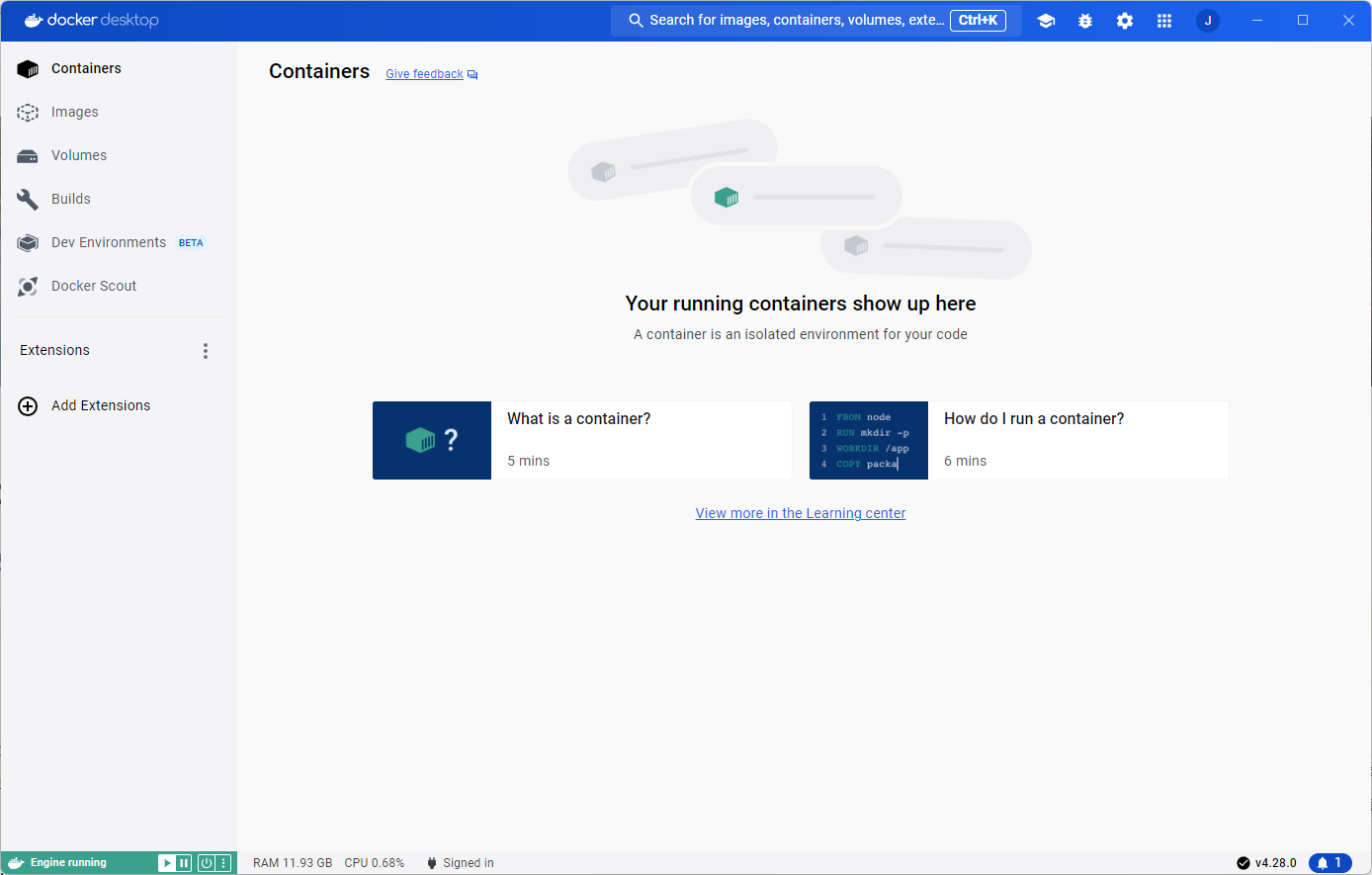Open Troubleshoot bug icon
Viewport: 1372px width, 875px height.
coord(1085,20)
